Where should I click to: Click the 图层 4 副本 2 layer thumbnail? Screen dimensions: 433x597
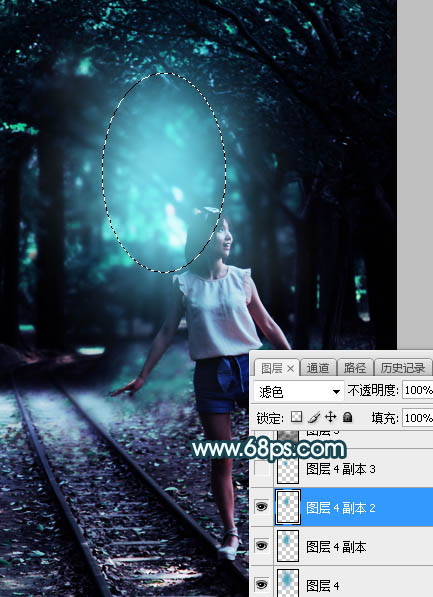click(x=288, y=507)
